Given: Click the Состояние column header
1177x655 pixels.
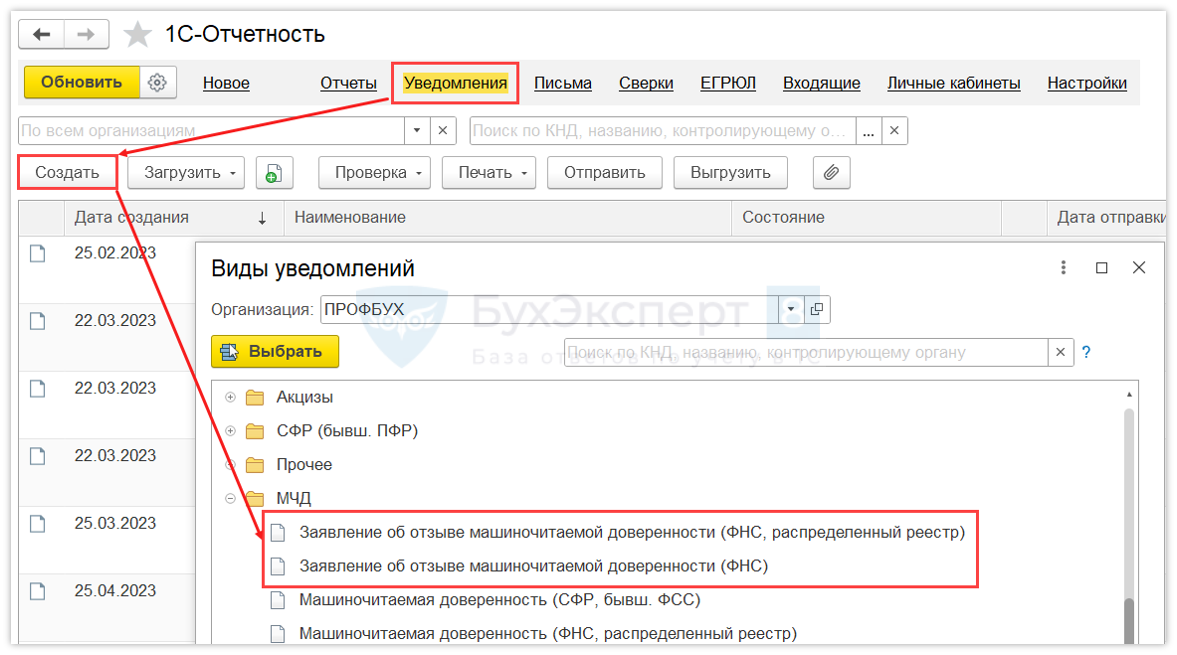Looking at the screenshot, I should coord(866,218).
